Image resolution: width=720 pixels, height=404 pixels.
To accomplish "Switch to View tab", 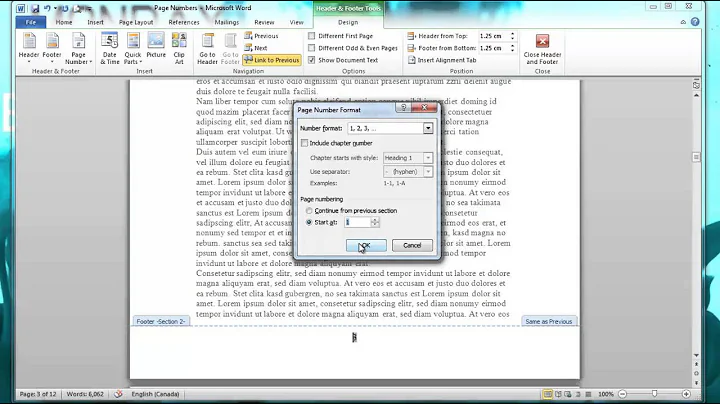I will tap(296, 22).
